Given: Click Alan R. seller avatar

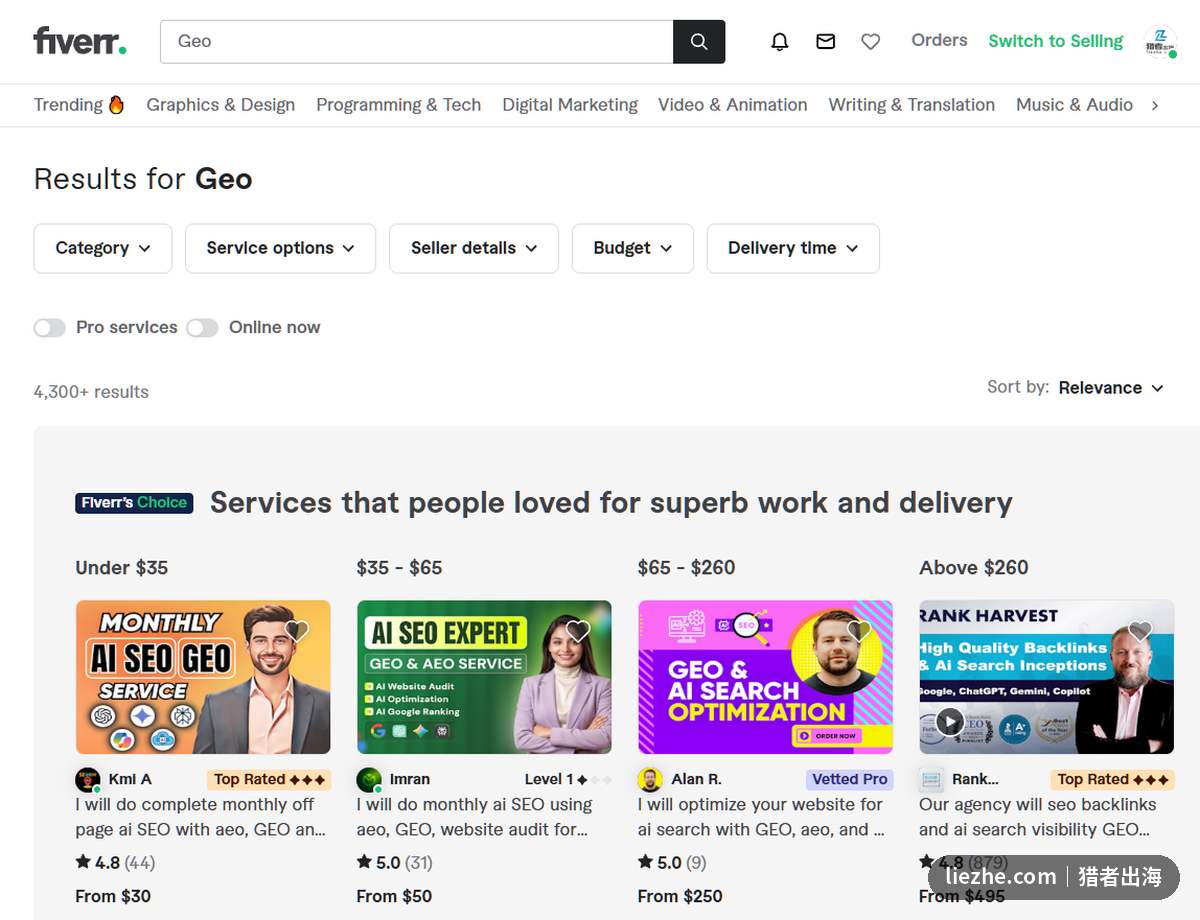Looking at the screenshot, I should pyautogui.click(x=650, y=780).
